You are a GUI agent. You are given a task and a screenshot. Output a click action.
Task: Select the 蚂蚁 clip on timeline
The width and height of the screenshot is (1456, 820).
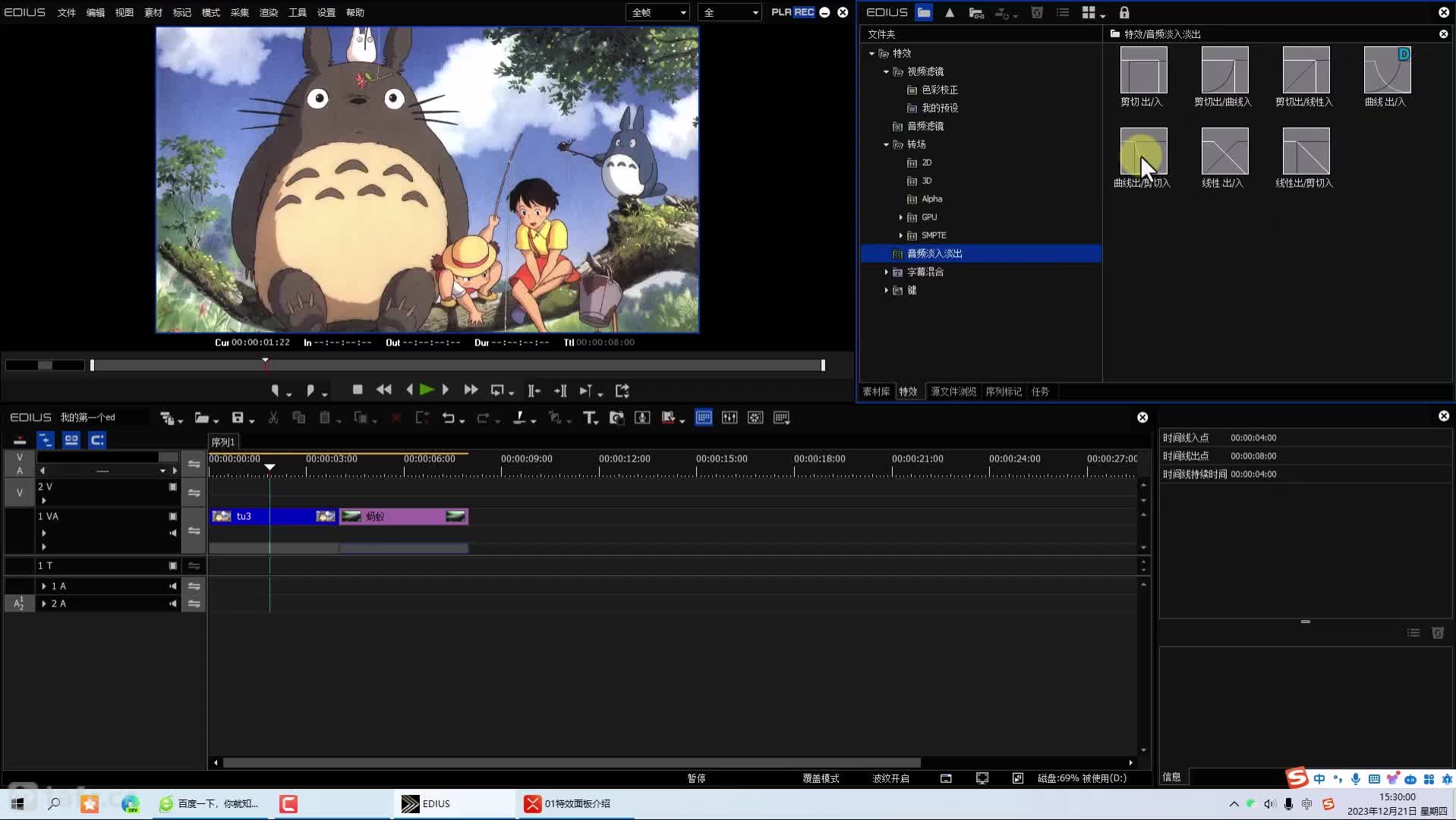[404, 516]
